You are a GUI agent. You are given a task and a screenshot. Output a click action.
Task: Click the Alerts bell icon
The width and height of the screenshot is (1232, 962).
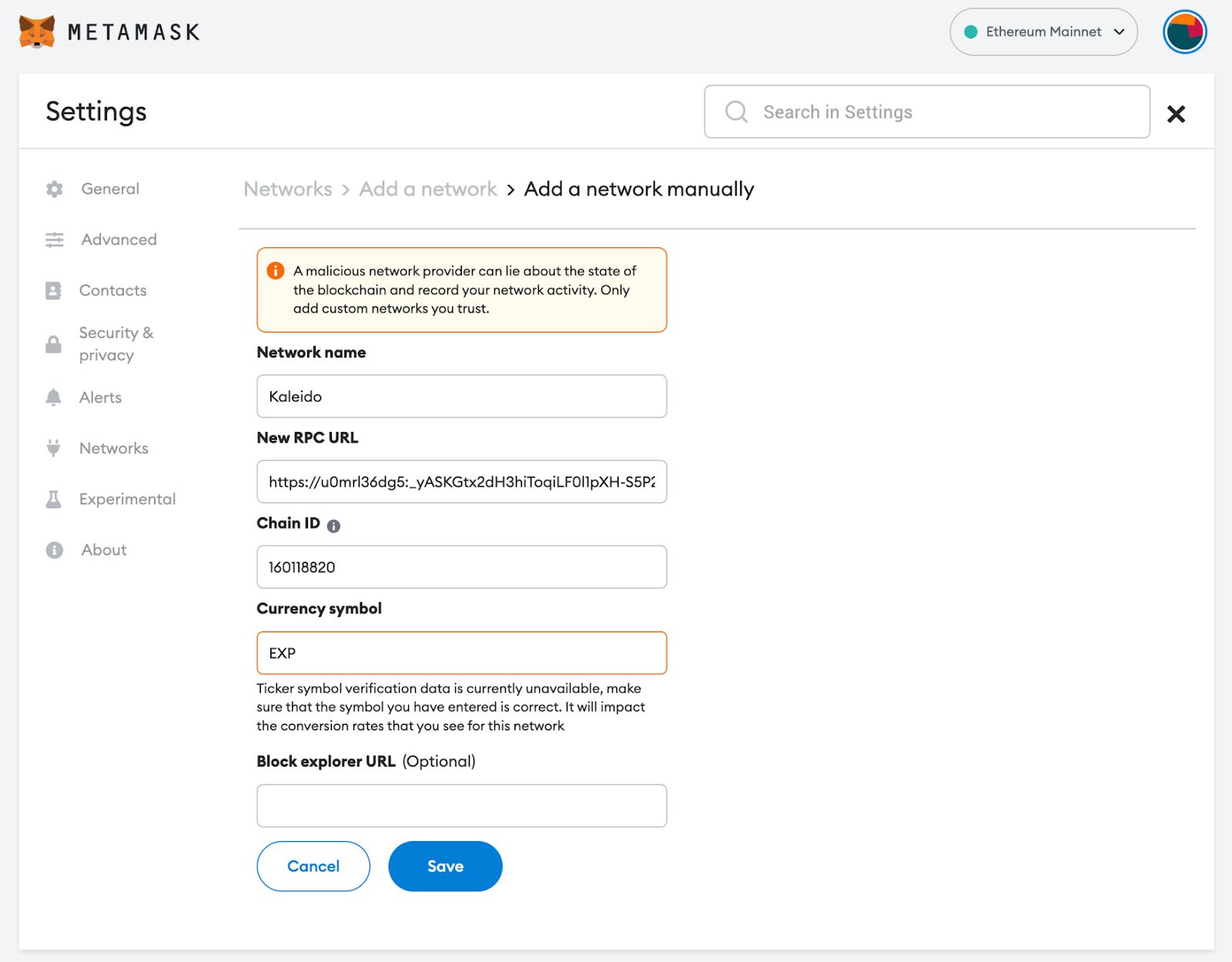pos(53,397)
